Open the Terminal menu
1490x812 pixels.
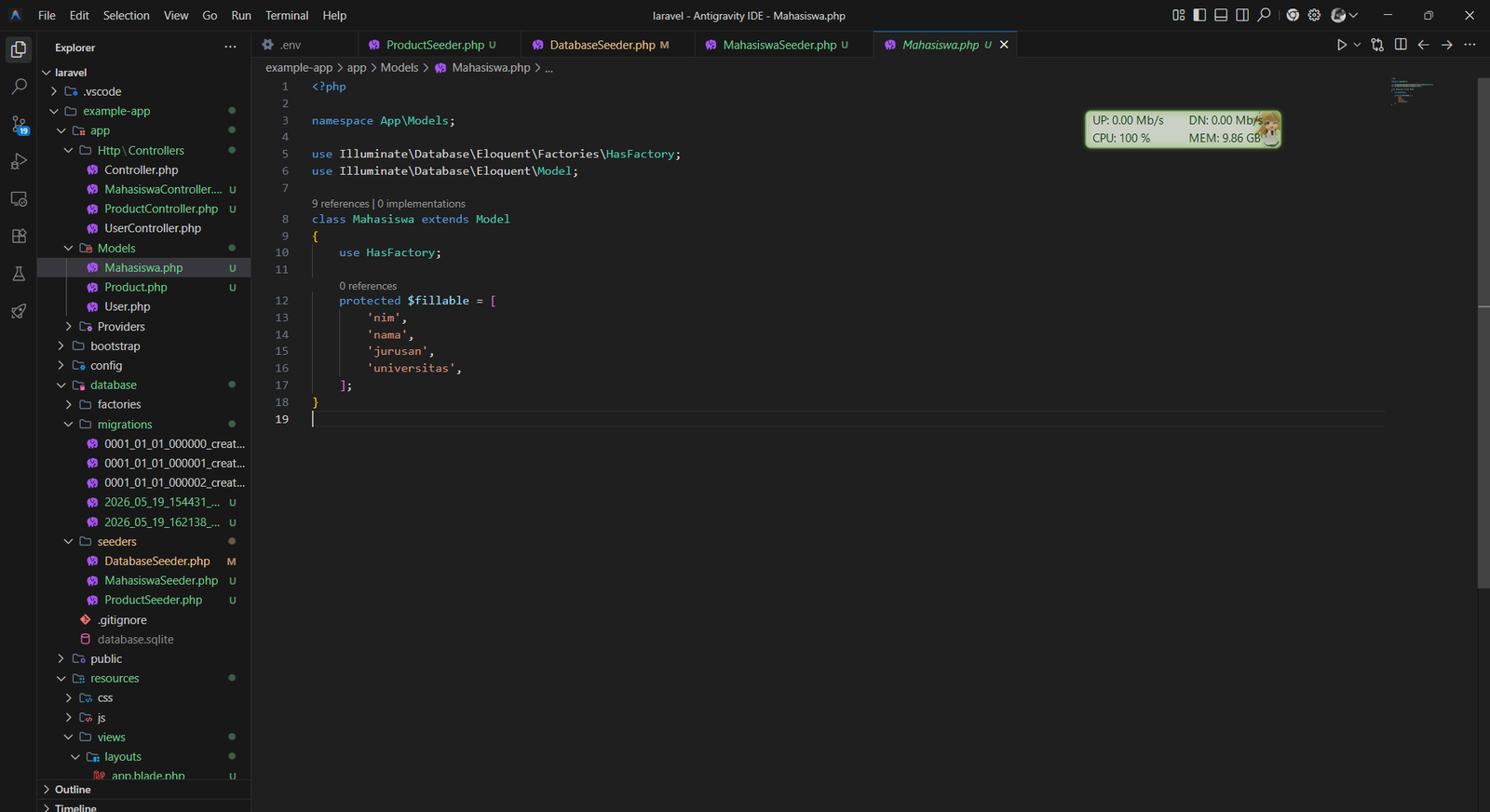click(x=287, y=15)
